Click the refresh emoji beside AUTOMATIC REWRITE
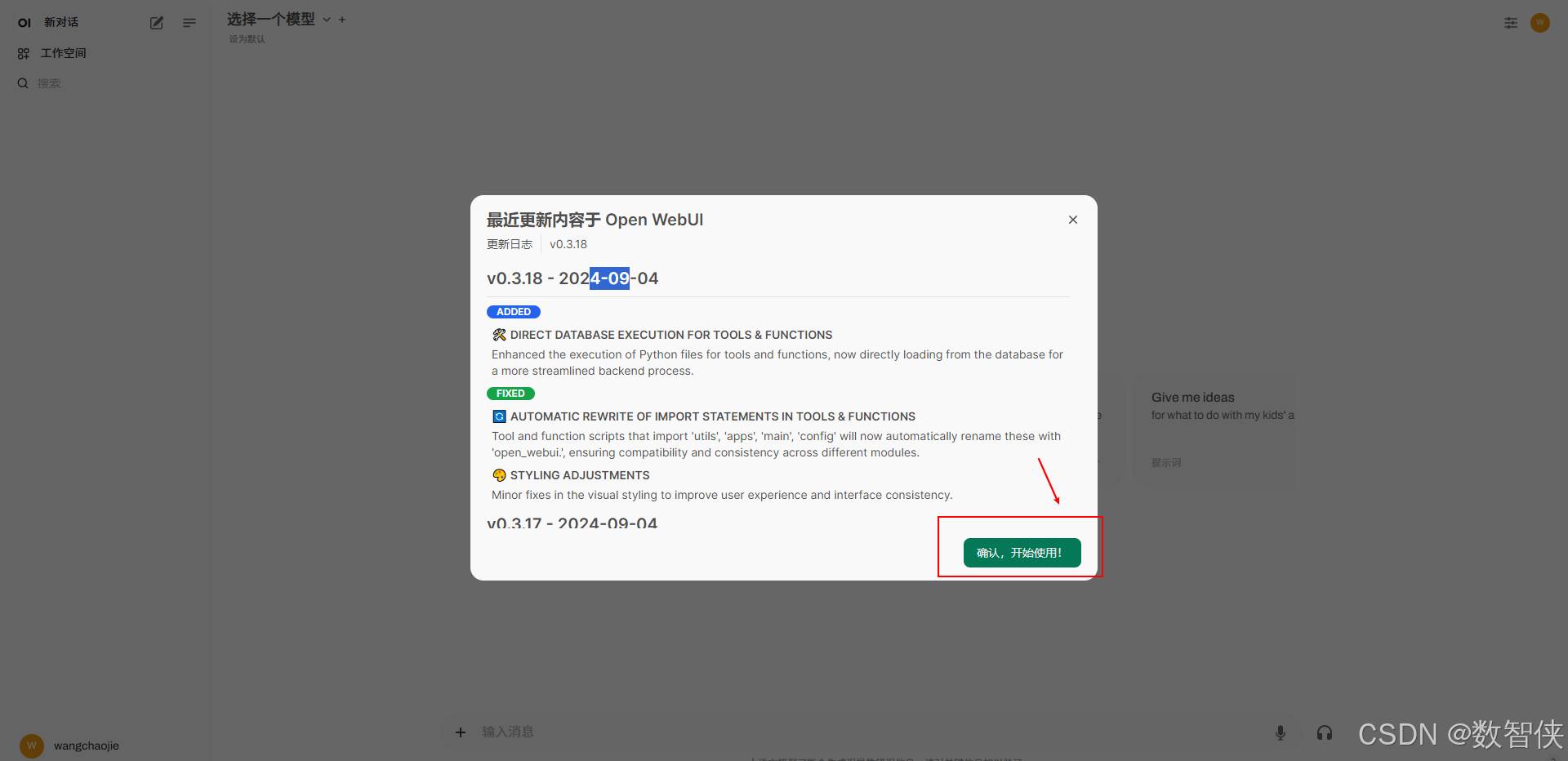 [x=499, y=416]
